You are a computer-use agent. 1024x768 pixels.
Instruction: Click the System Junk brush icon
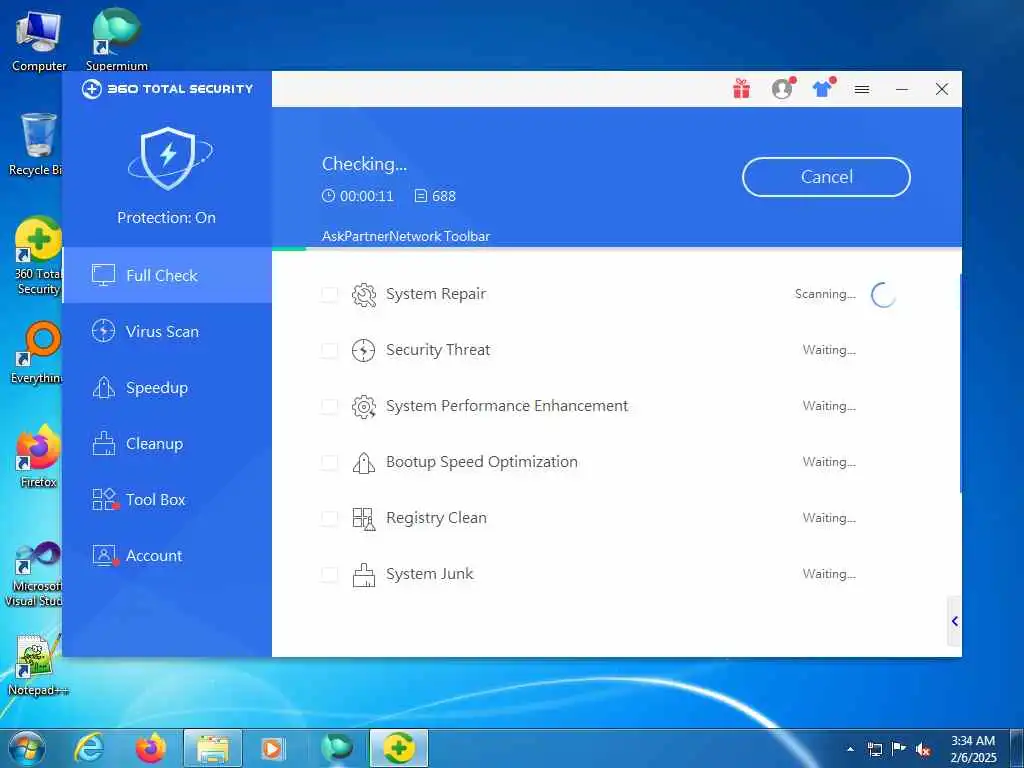tap(364, 575)
